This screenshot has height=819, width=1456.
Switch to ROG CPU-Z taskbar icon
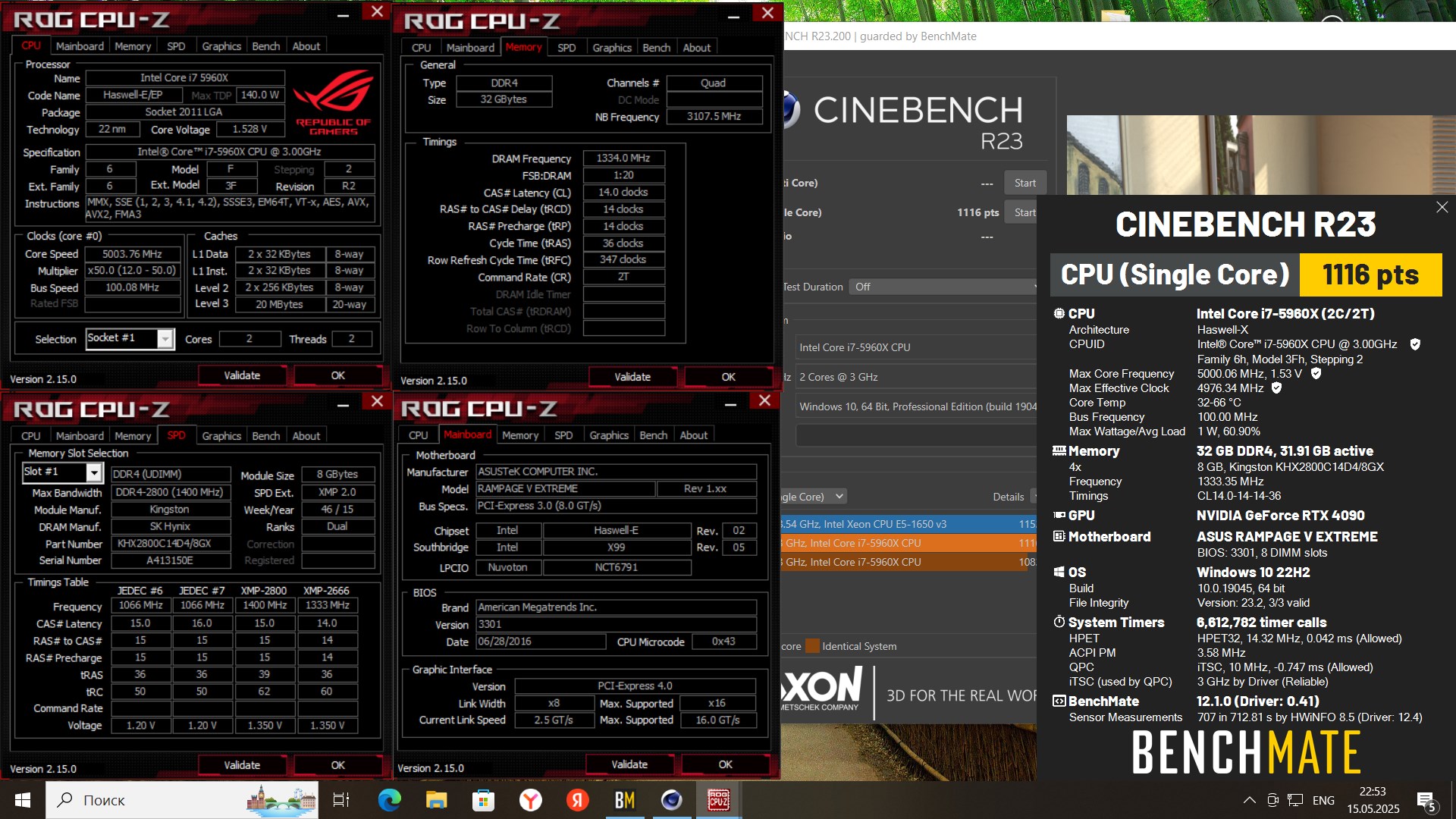pyautogui.click(x=719, y=800)
